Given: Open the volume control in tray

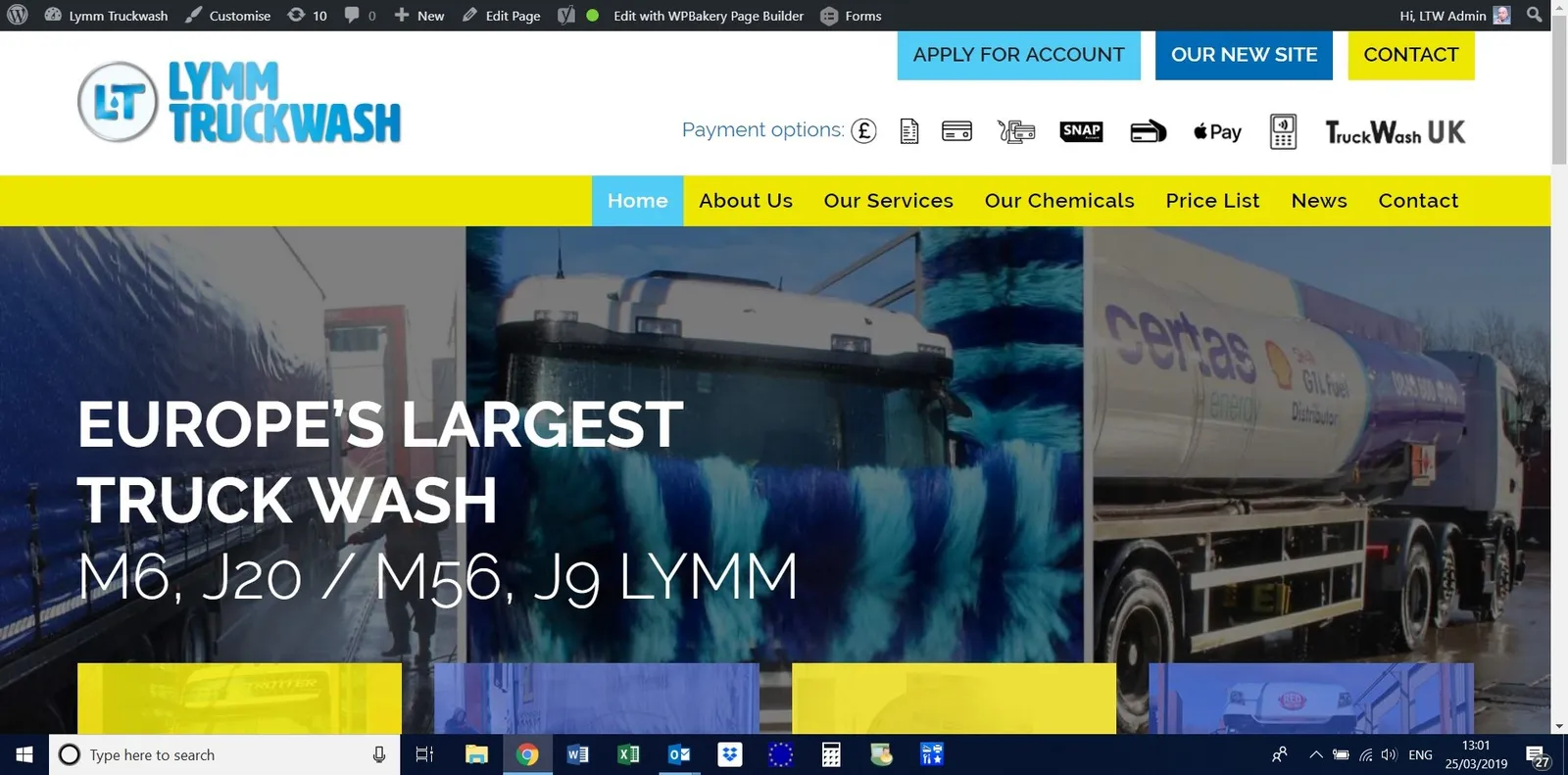Looking at the screenshot, I should 1389,754.
